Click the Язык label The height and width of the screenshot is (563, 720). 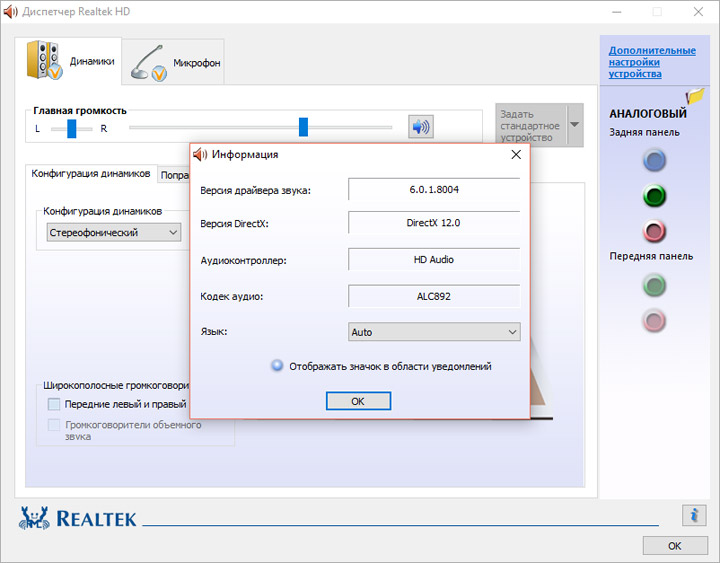click(x=214, y=332)
